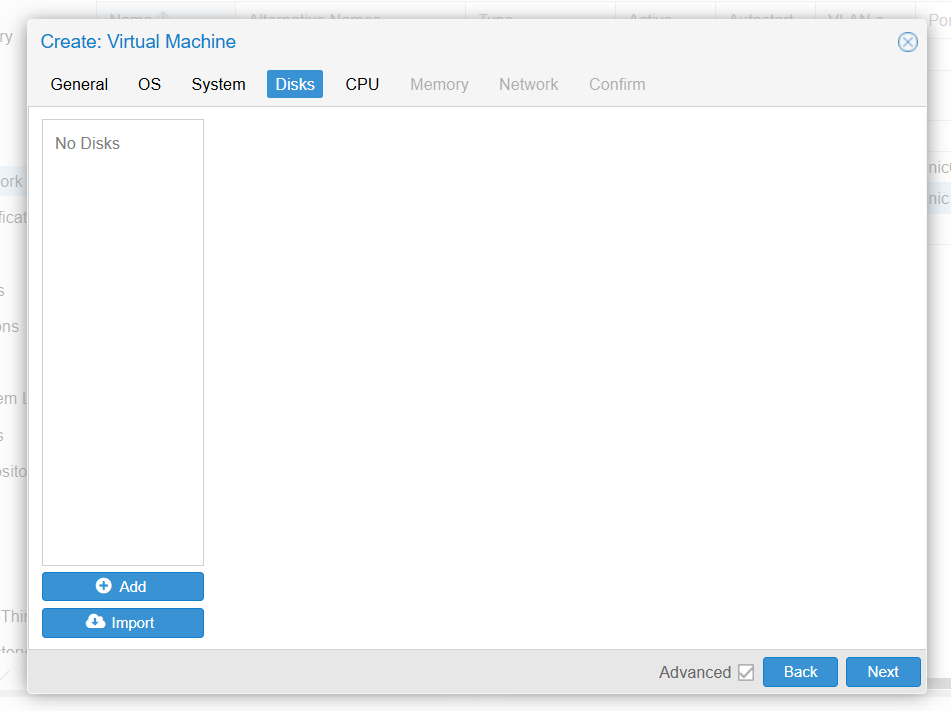The height and width of the screenshot is (711, 951).
Task: Switch to the CPU tab
Action: tap(362, 84)
